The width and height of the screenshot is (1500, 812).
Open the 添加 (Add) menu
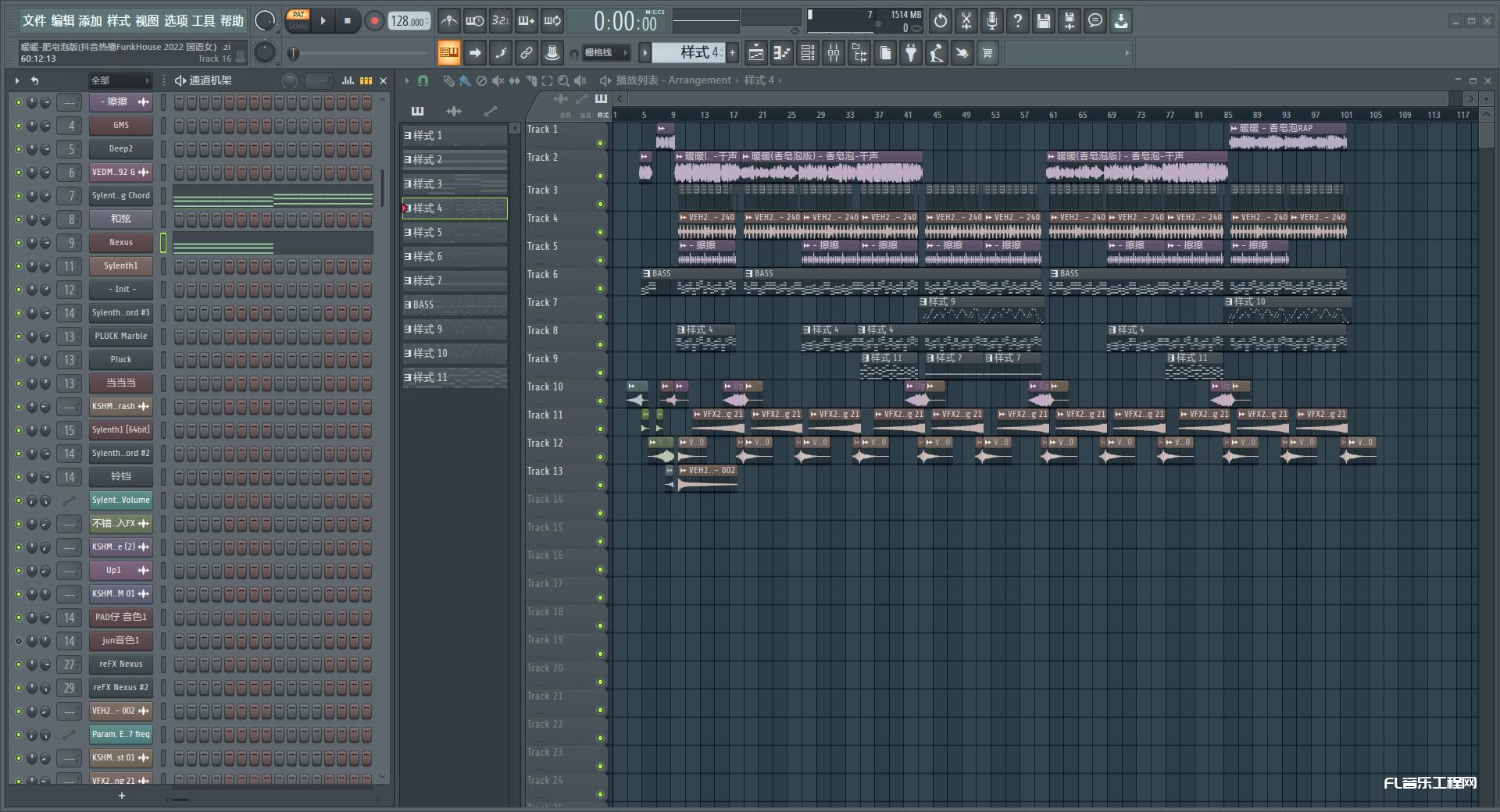91,20
